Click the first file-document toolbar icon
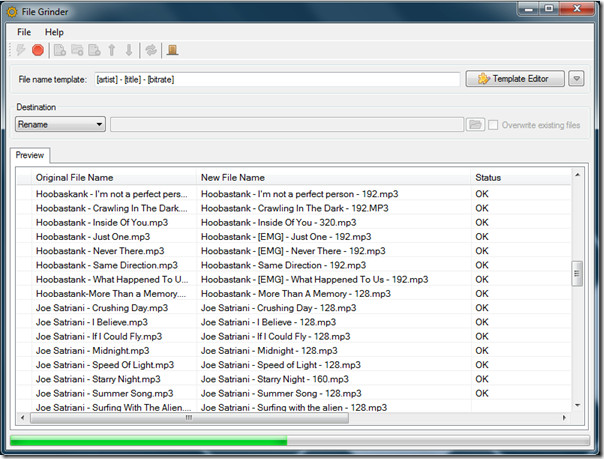Image resolution: width=604 pixels, height=459 pixels. click(60, 50)
